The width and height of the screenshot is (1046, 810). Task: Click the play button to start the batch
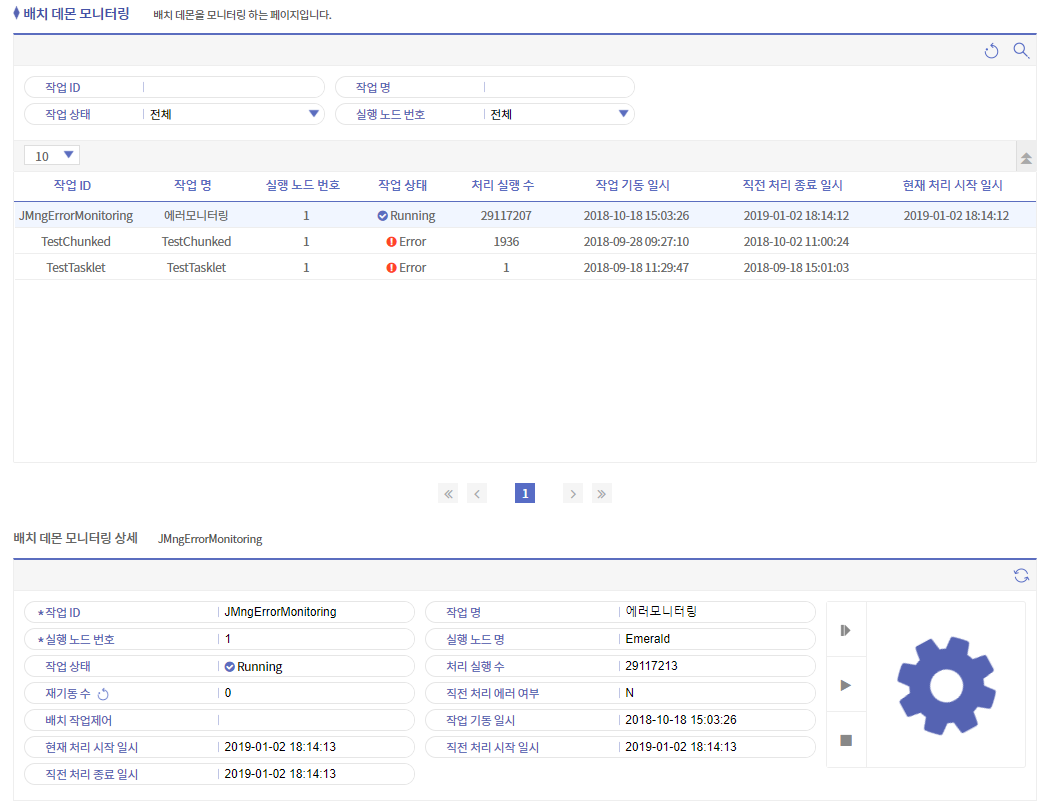click(x=846, y=685)
